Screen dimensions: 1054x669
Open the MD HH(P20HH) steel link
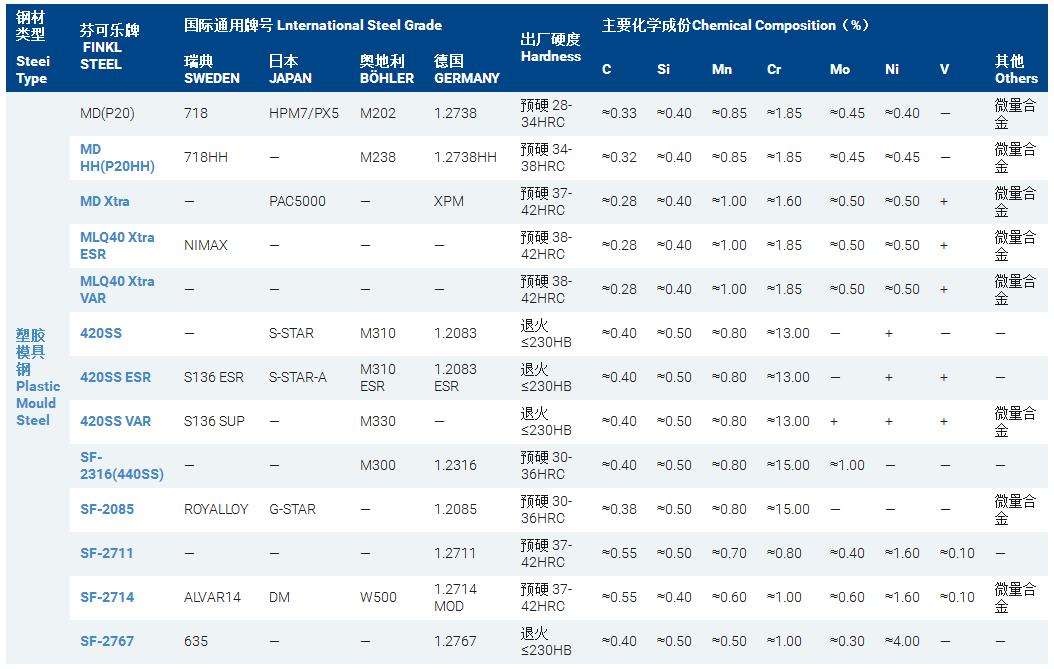(117, 157)
